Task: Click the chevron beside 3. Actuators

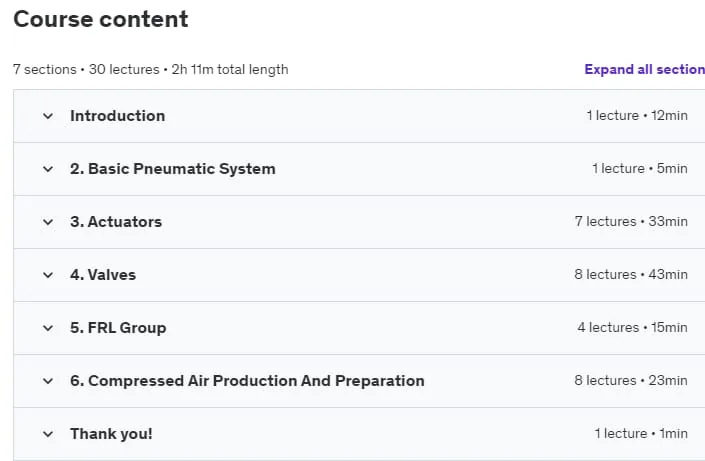Action: coord(48,222)
